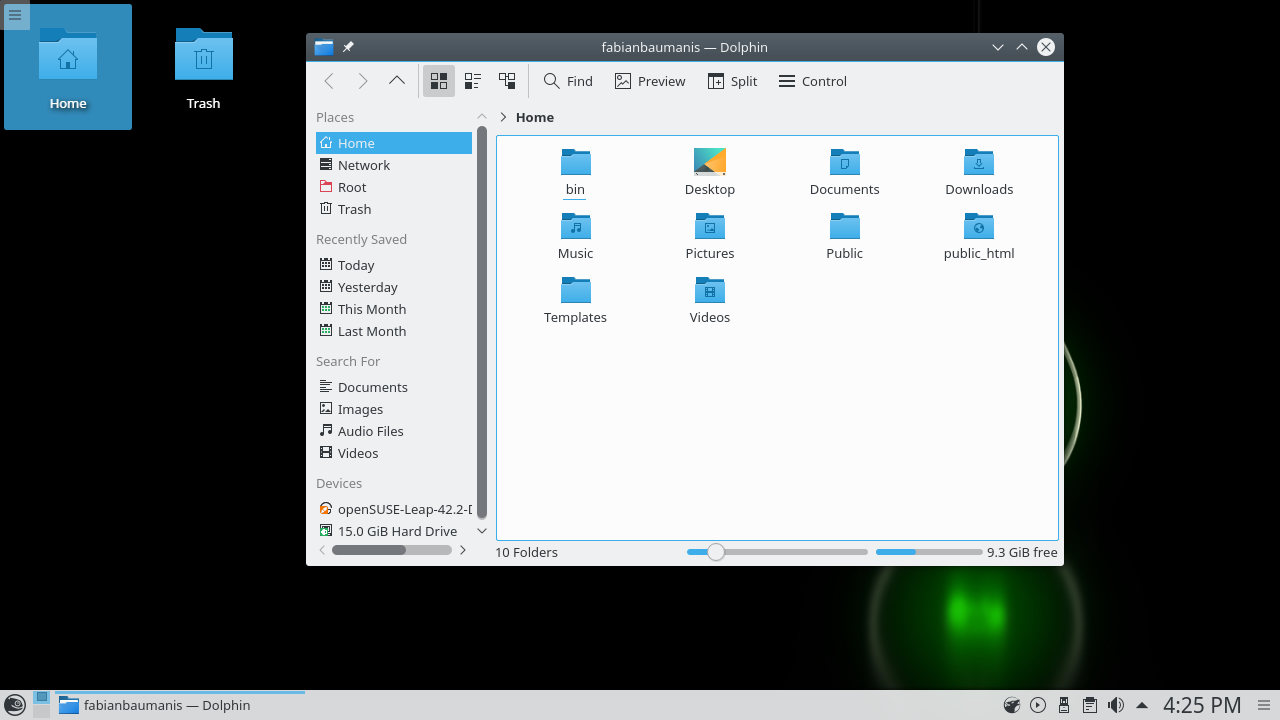Screen dimensions: 1280x720
Task: Open the Downloads folder icon
Action: pos(978,163)
